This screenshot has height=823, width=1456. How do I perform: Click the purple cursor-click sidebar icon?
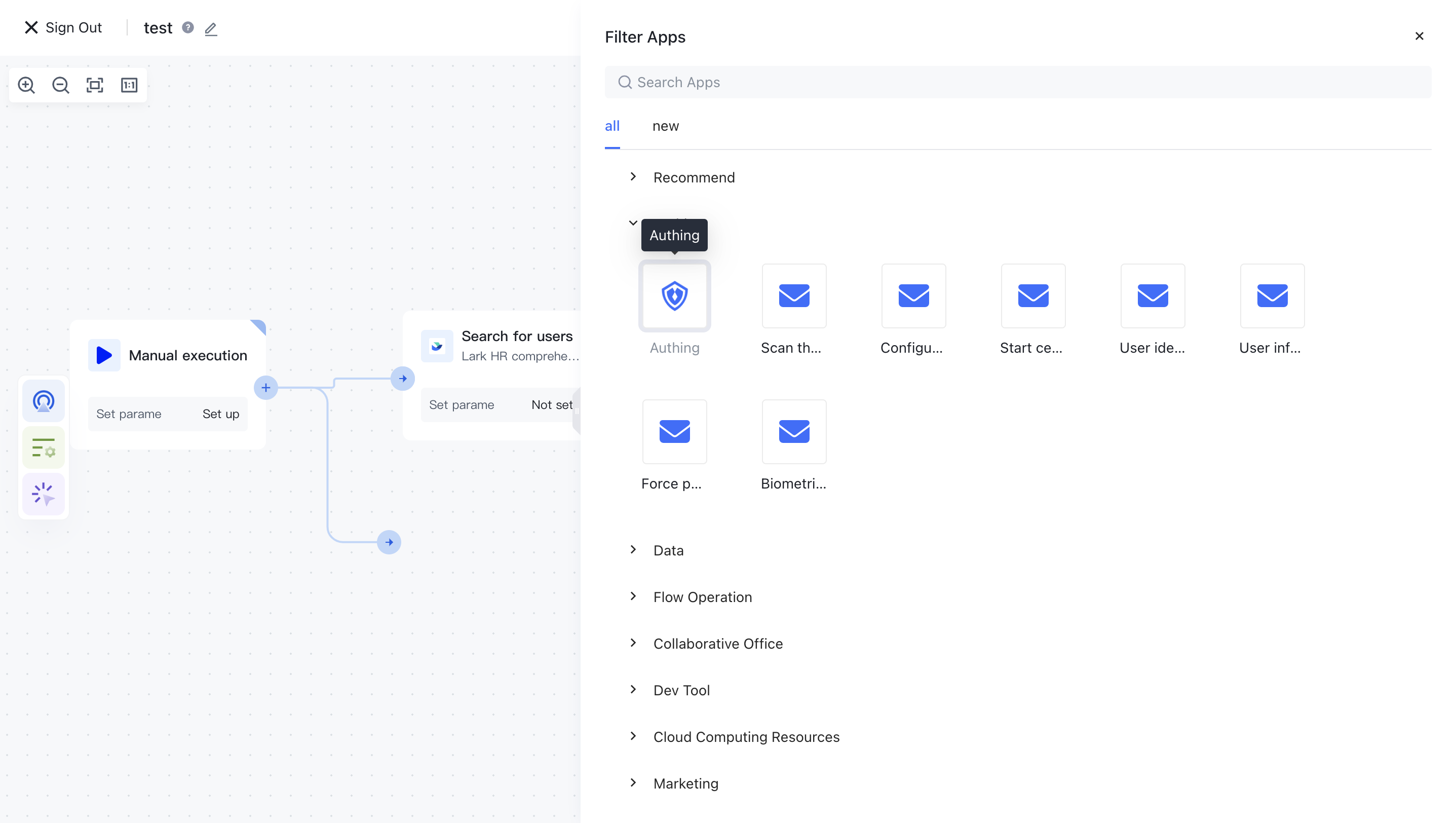pos(44,494)
